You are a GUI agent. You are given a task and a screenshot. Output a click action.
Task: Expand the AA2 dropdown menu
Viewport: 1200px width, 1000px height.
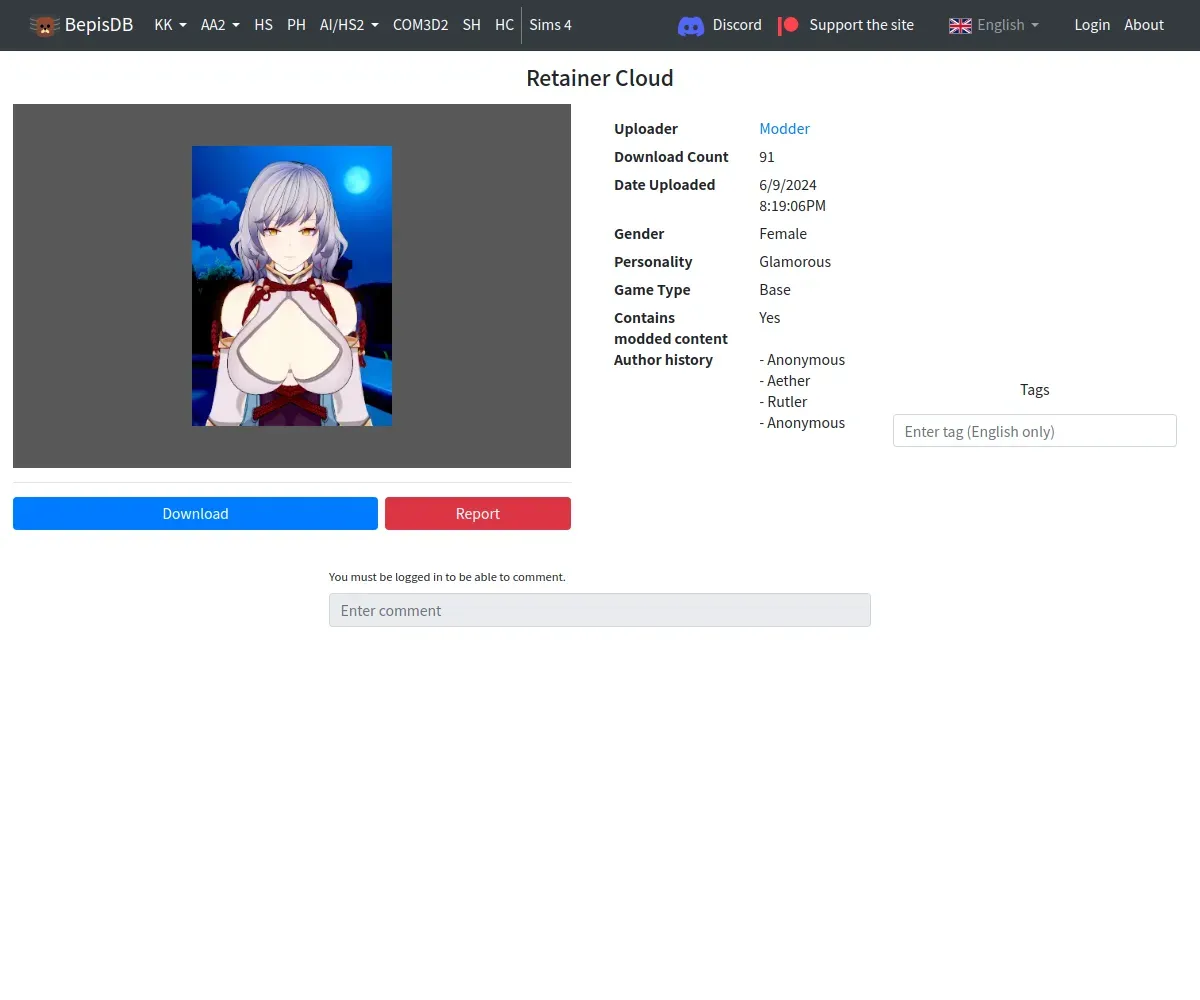(220, 25)
